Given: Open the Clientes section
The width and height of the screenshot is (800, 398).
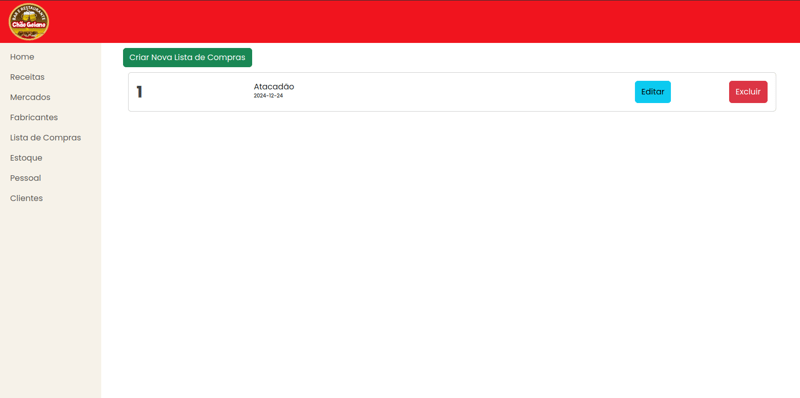Looking at the screenshot, I should point(27,198).
